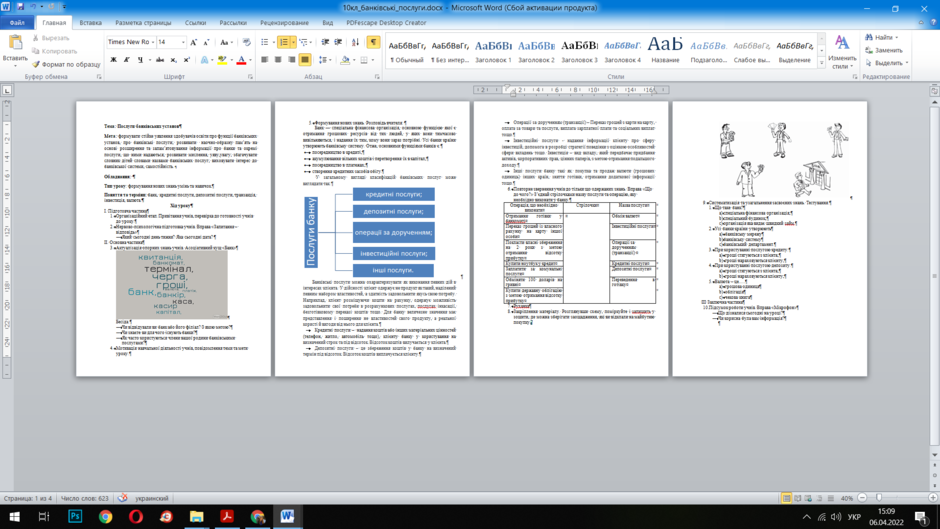Select the Format Painter tool
Viewport: 940px width, 529px height.
point(66,64)
